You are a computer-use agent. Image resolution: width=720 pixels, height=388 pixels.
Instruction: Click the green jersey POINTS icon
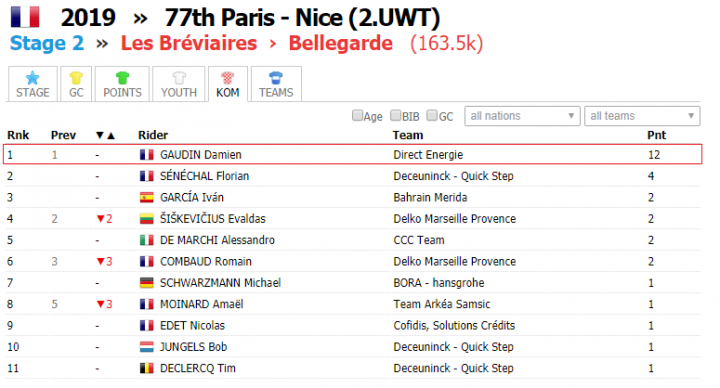click(123, 78)
